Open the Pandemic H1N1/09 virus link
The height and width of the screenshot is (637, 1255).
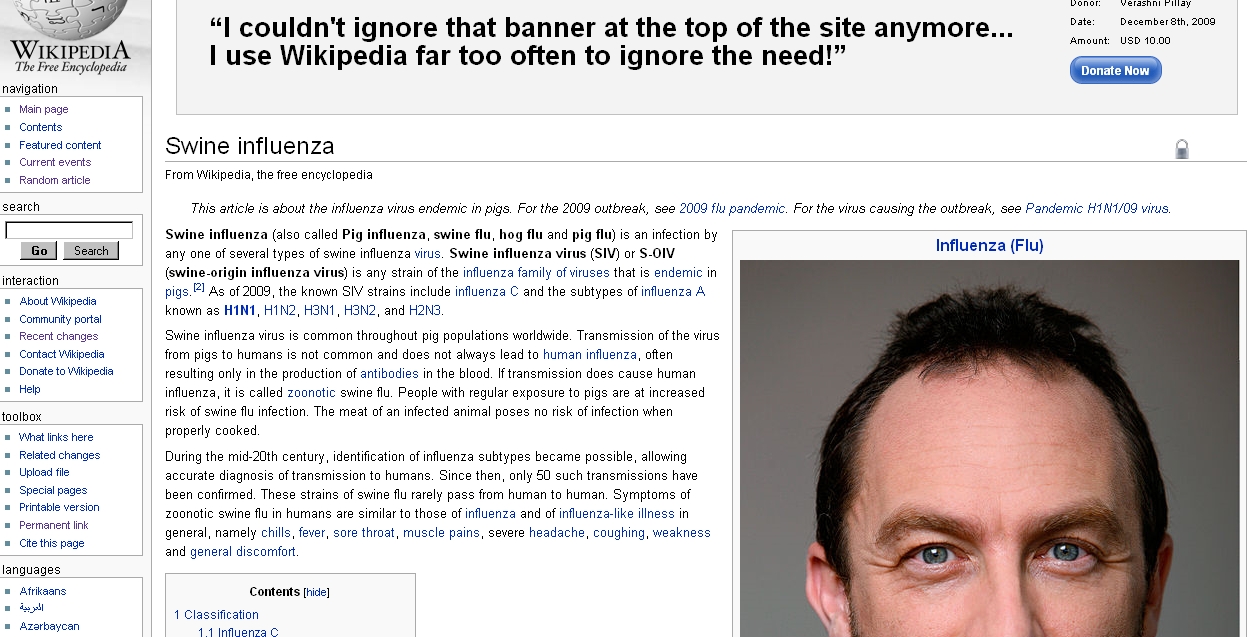click(x=1097, y=209)
